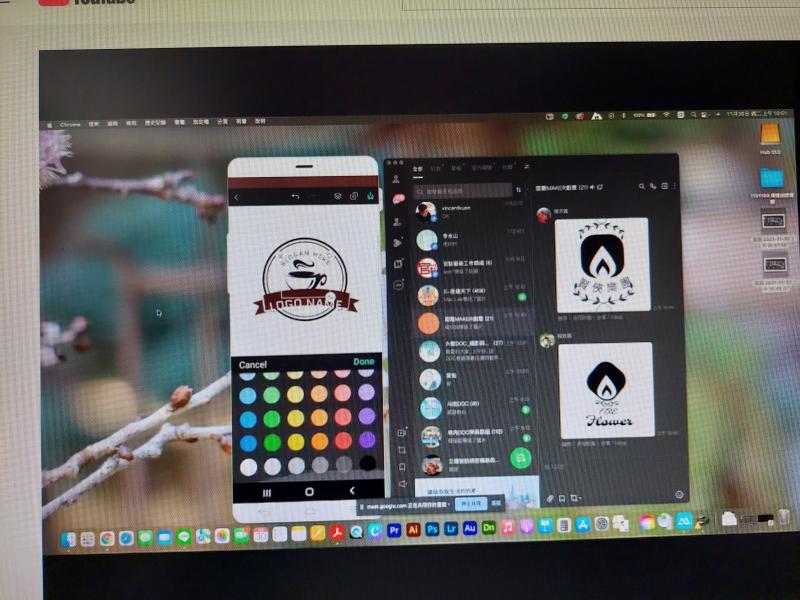Open Premiere Pro from the Dock
Viewport: 800px width, 600px height.
point(394,530)
